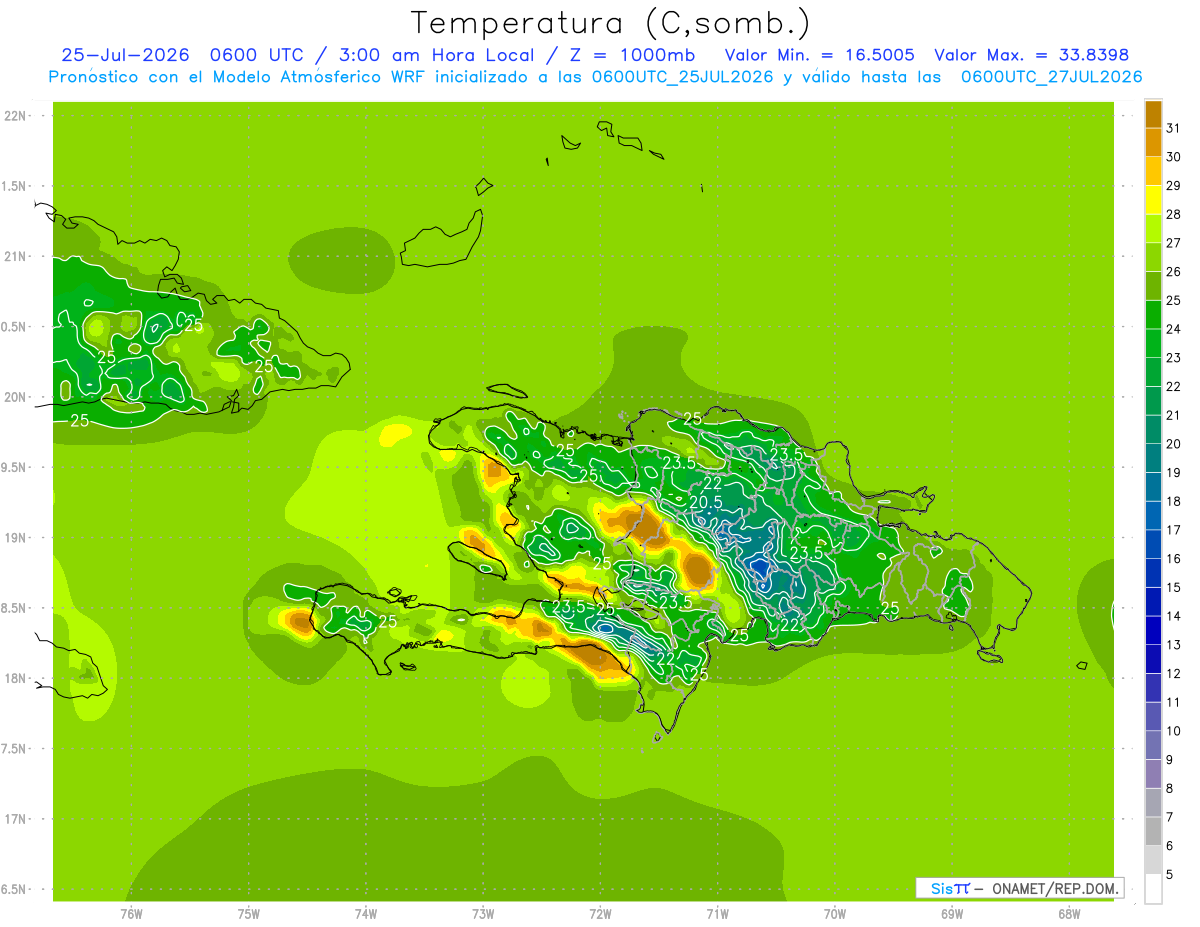Click the '69W' longitude label
Viewport: 1200px width, 927px height.
pos(952,913)
